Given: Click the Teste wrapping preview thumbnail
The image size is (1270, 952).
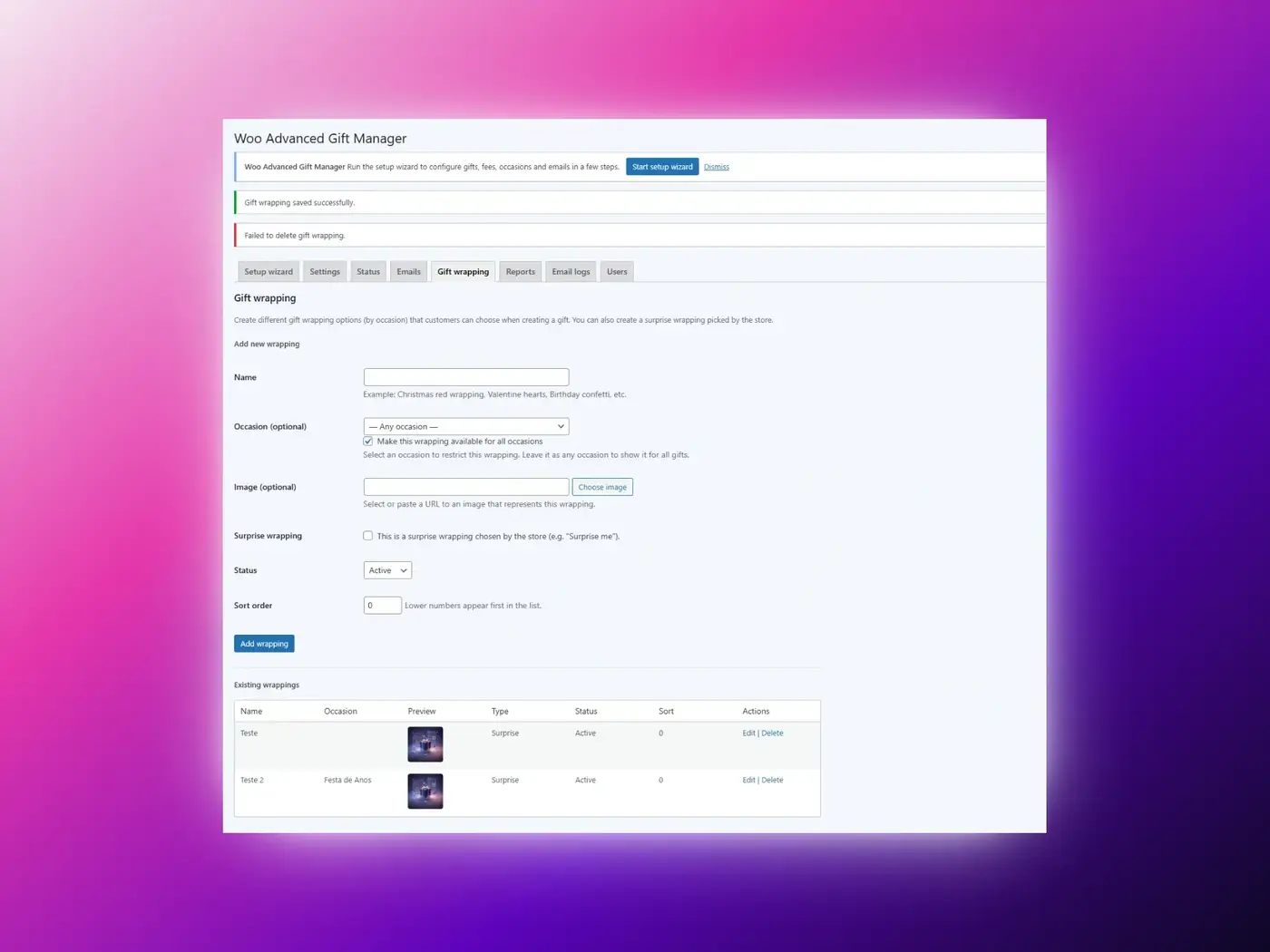Looking at the screenshot, I should pyautogui.click(x=425, y=744).
